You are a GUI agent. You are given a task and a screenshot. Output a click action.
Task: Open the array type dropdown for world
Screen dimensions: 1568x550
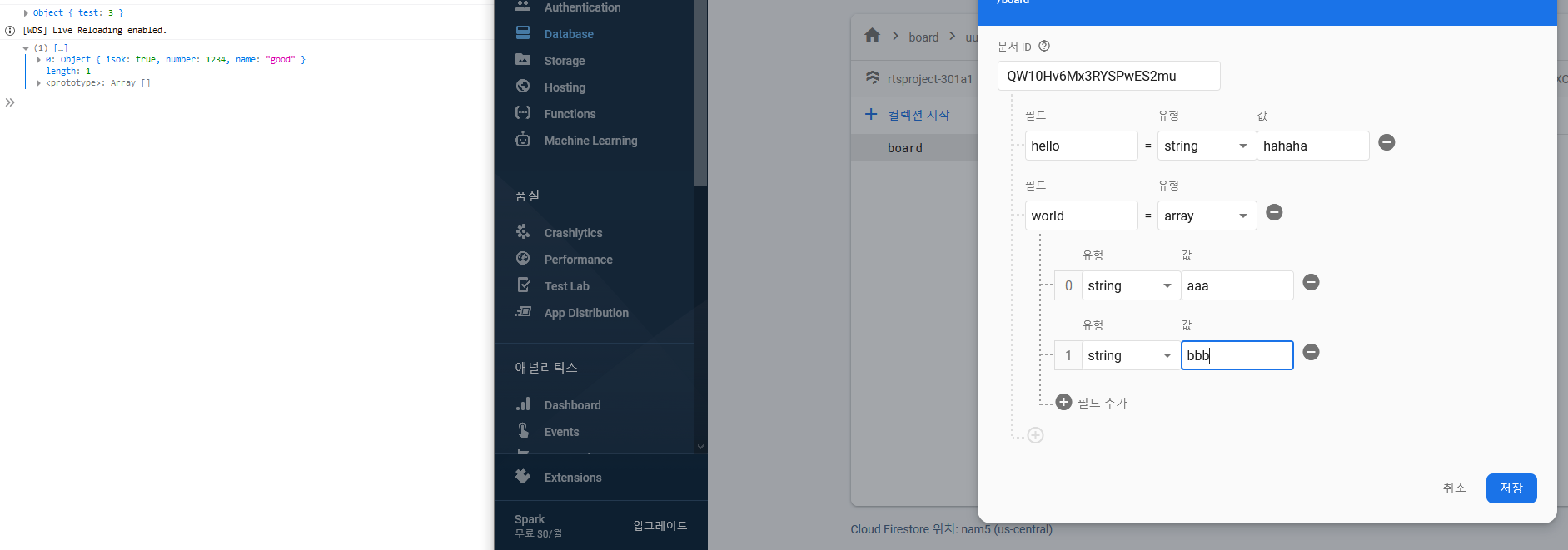pyautogui.click(x=1206, y=216)
